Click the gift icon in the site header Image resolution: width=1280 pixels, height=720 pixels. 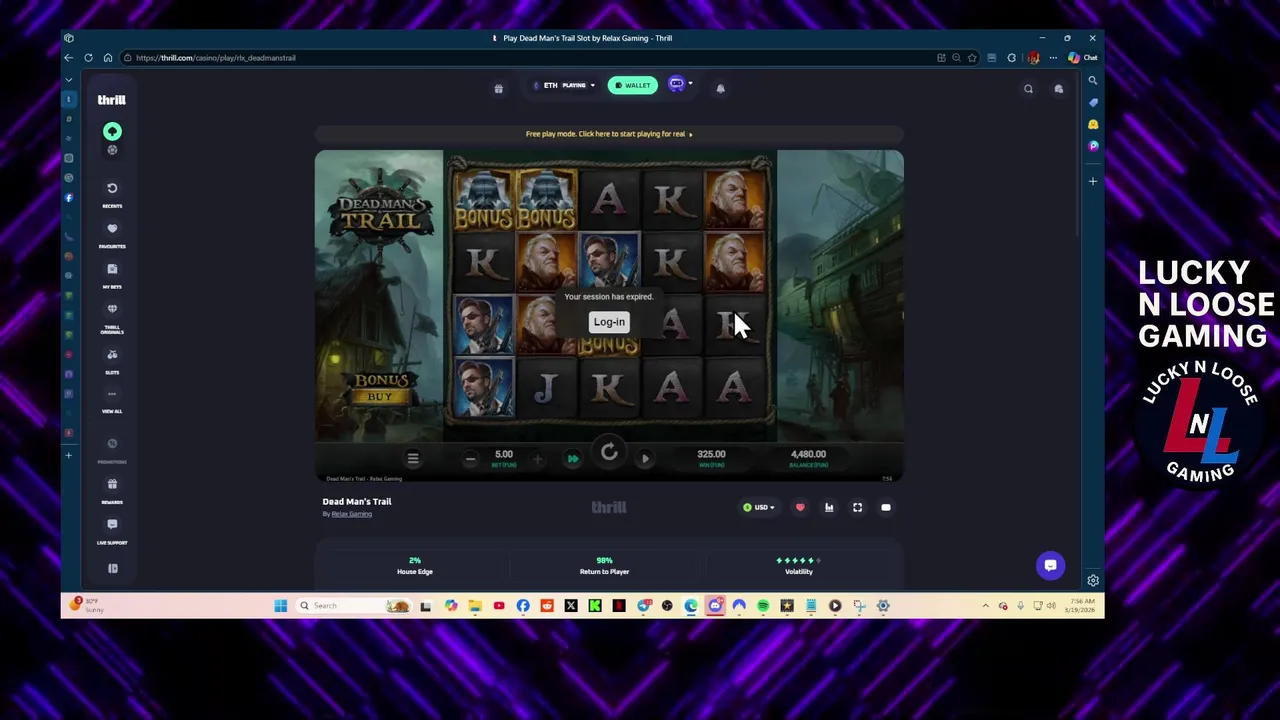click(498, 88)
